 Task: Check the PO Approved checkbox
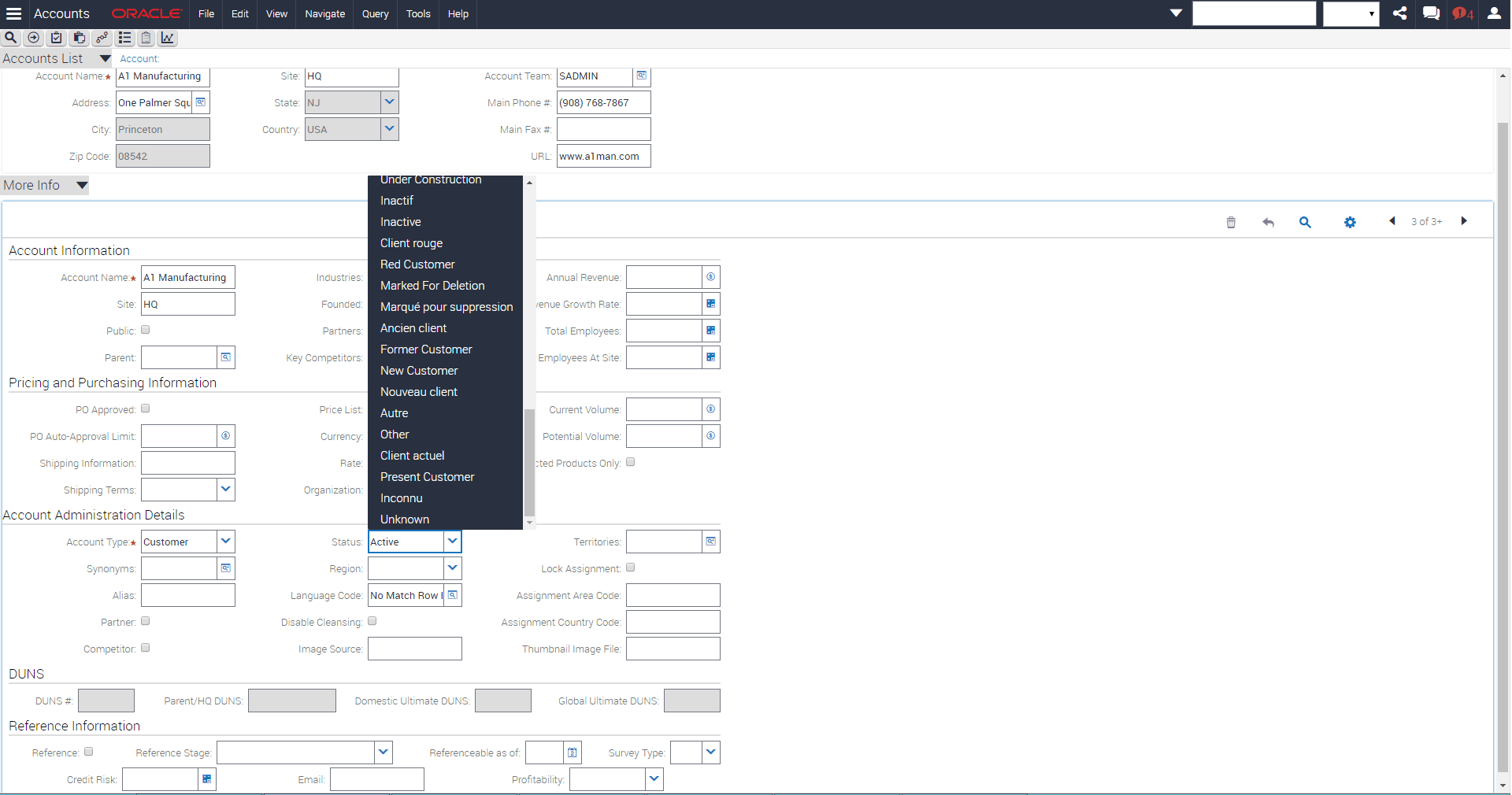point(145,409)
